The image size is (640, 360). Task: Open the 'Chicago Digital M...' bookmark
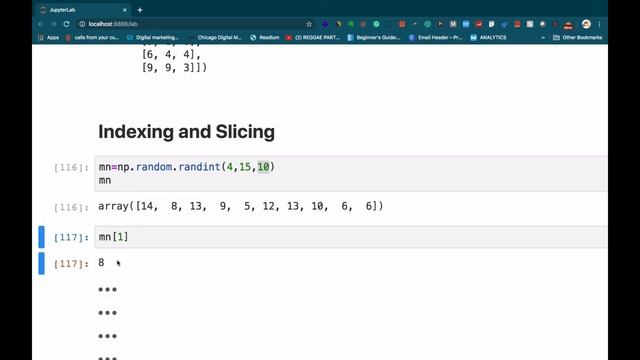pyautogui.click(x=215, y=38)
